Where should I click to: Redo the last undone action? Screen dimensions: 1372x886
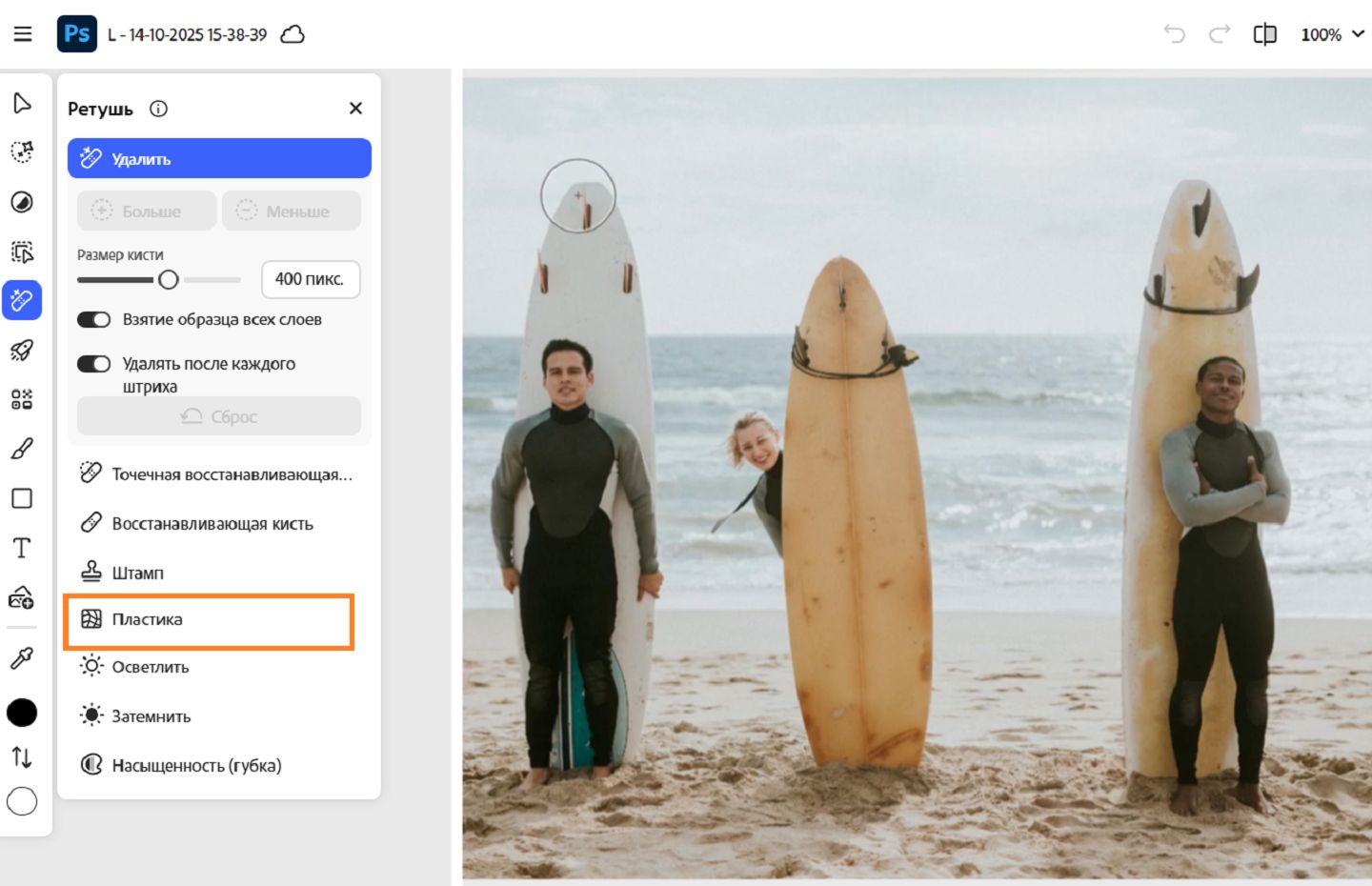(x=1220, y=34)
